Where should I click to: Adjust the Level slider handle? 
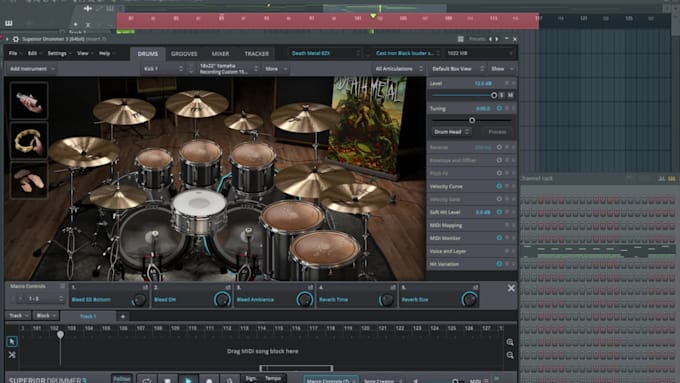click(494, 95)
